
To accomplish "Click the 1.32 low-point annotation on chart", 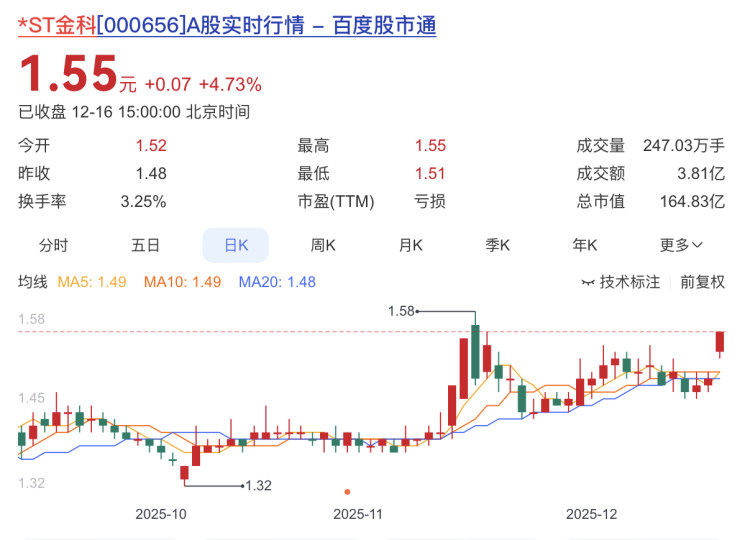I will [258, 485].
